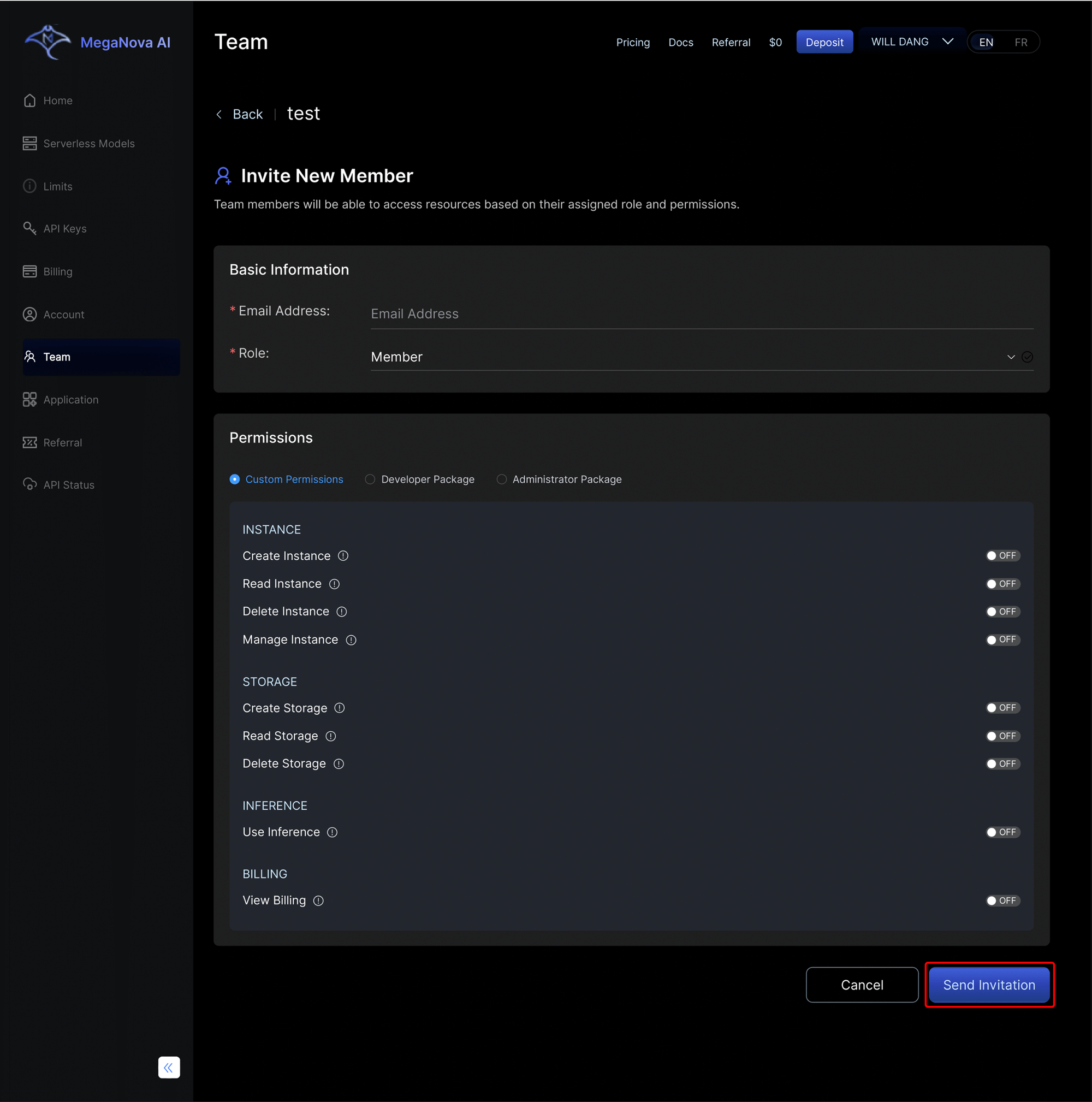
Task: Turn on the Delete Storage toggle
Action: (1002, 764)
